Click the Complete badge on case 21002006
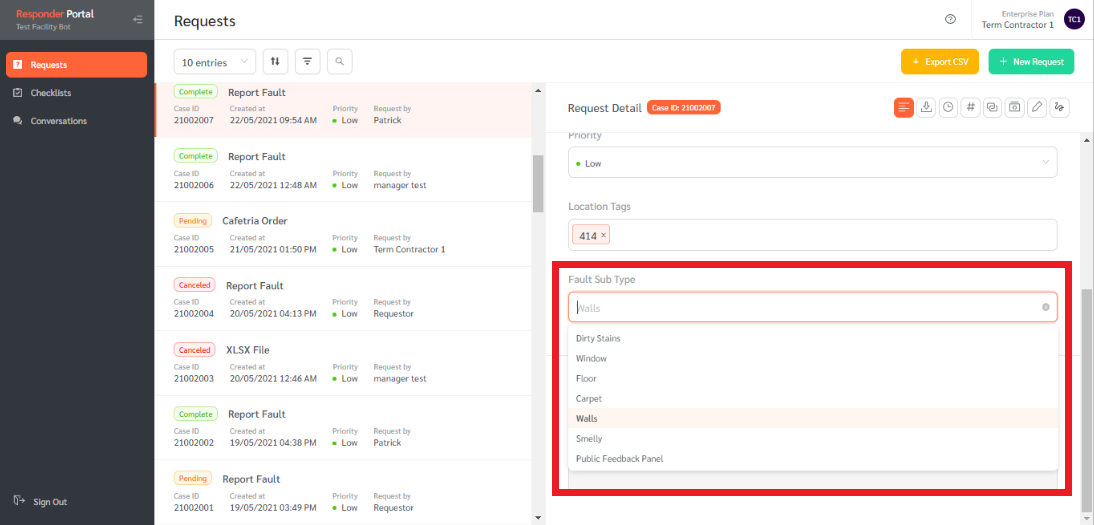 [195, 156]
